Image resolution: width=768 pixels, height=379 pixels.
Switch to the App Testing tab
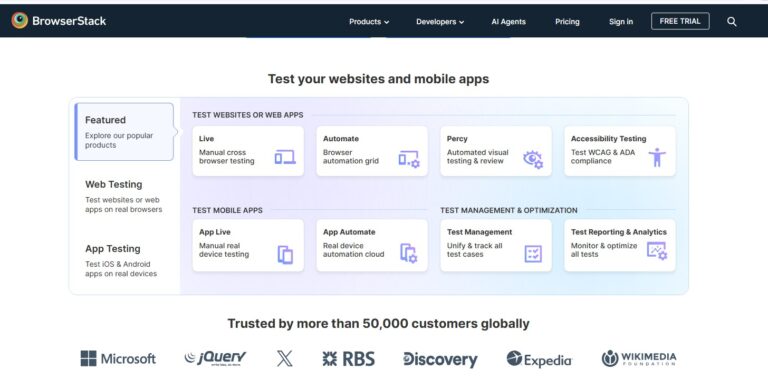(124, 261)
